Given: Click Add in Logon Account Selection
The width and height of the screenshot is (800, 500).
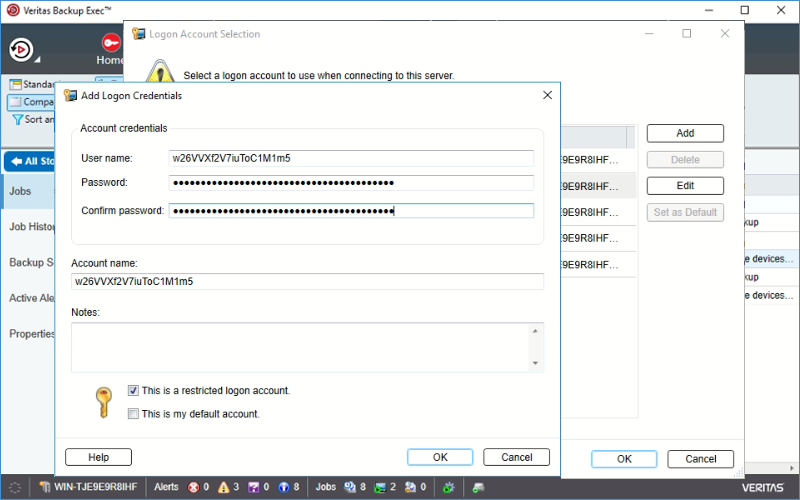Looking at the screenshot, I should coord(685,133).
